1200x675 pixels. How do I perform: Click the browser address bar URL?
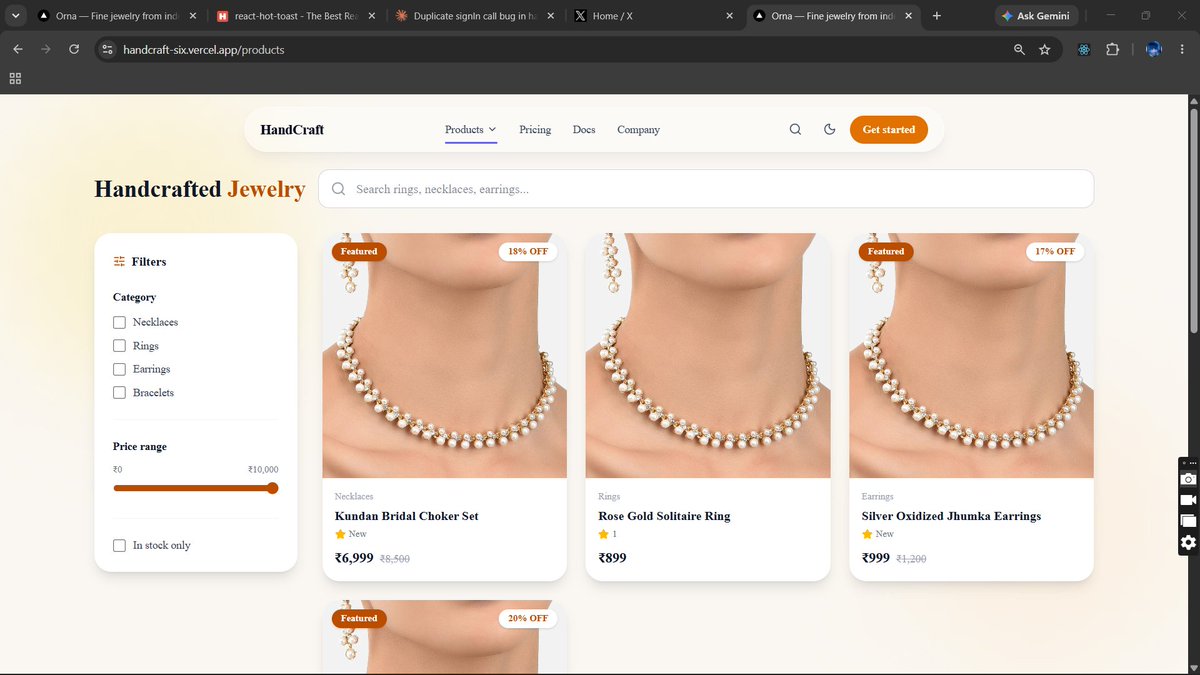204,49
